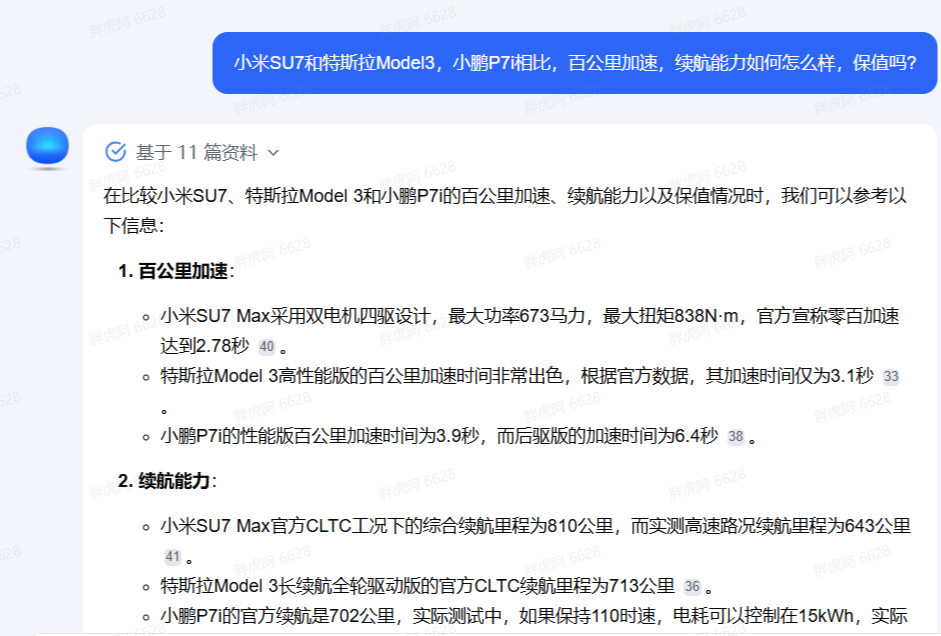
Task: Open the 基于 11 篇资料 sources label
Action: [x=196, y=152]
